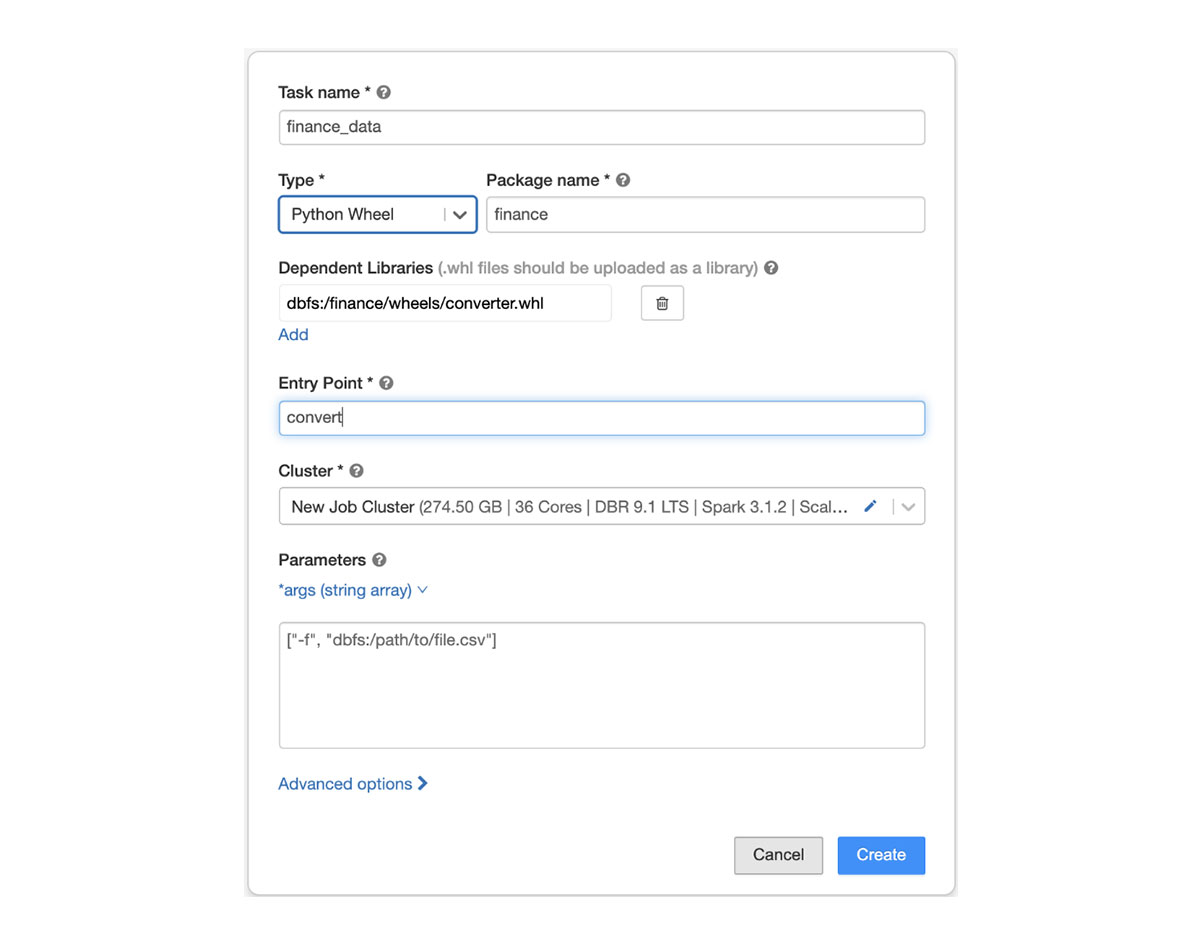Click the finance_data task name field
Image resolution: width=1200 pixels, height=946 pixels.
[600, 127]
